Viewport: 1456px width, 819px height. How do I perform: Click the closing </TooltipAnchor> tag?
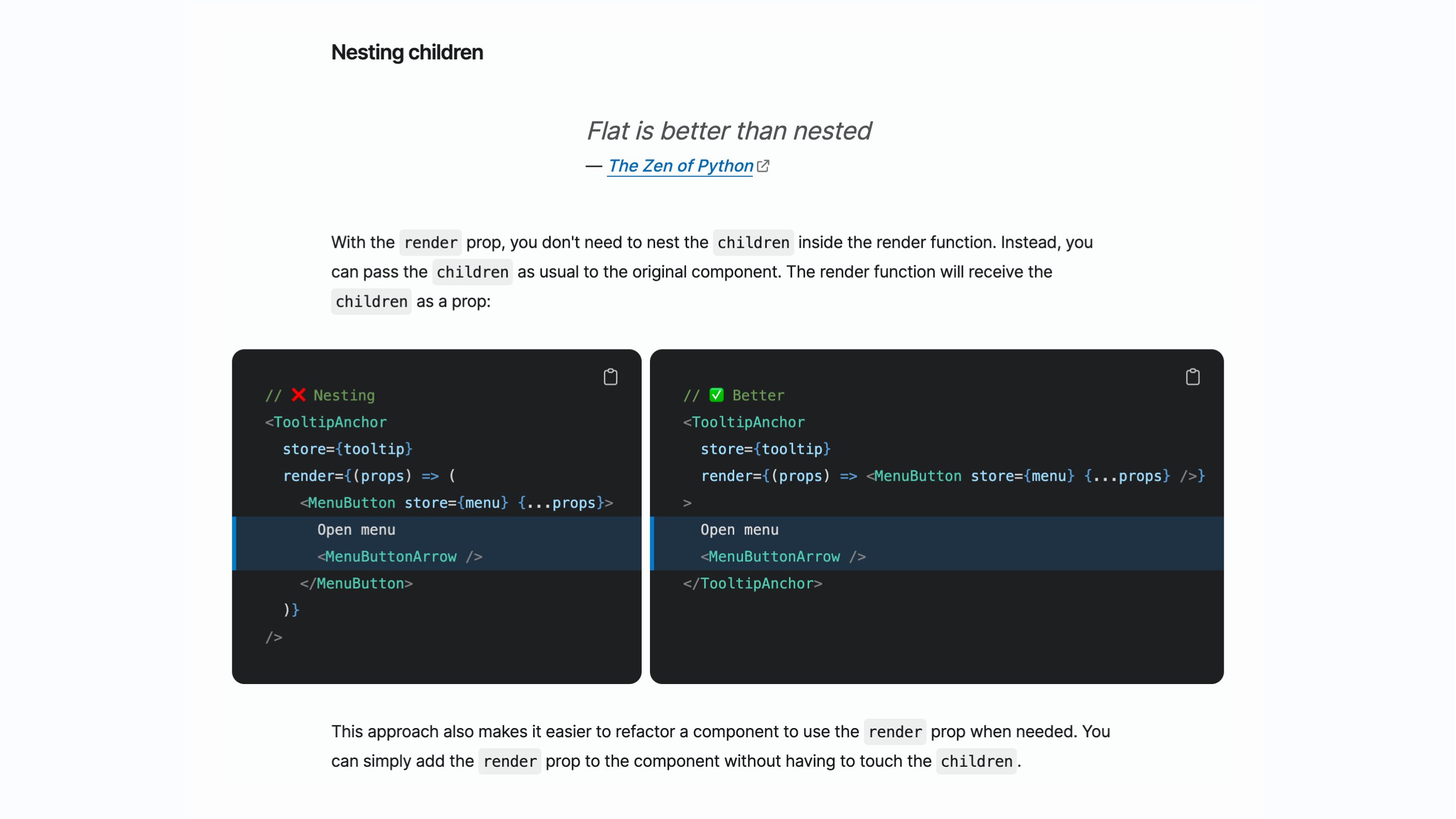pyautogui.click(x=753, y=583)
